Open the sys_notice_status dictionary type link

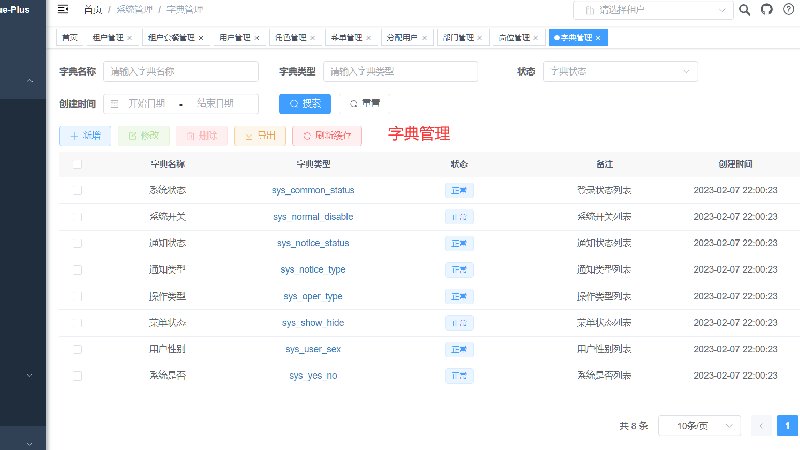[313, 243]
